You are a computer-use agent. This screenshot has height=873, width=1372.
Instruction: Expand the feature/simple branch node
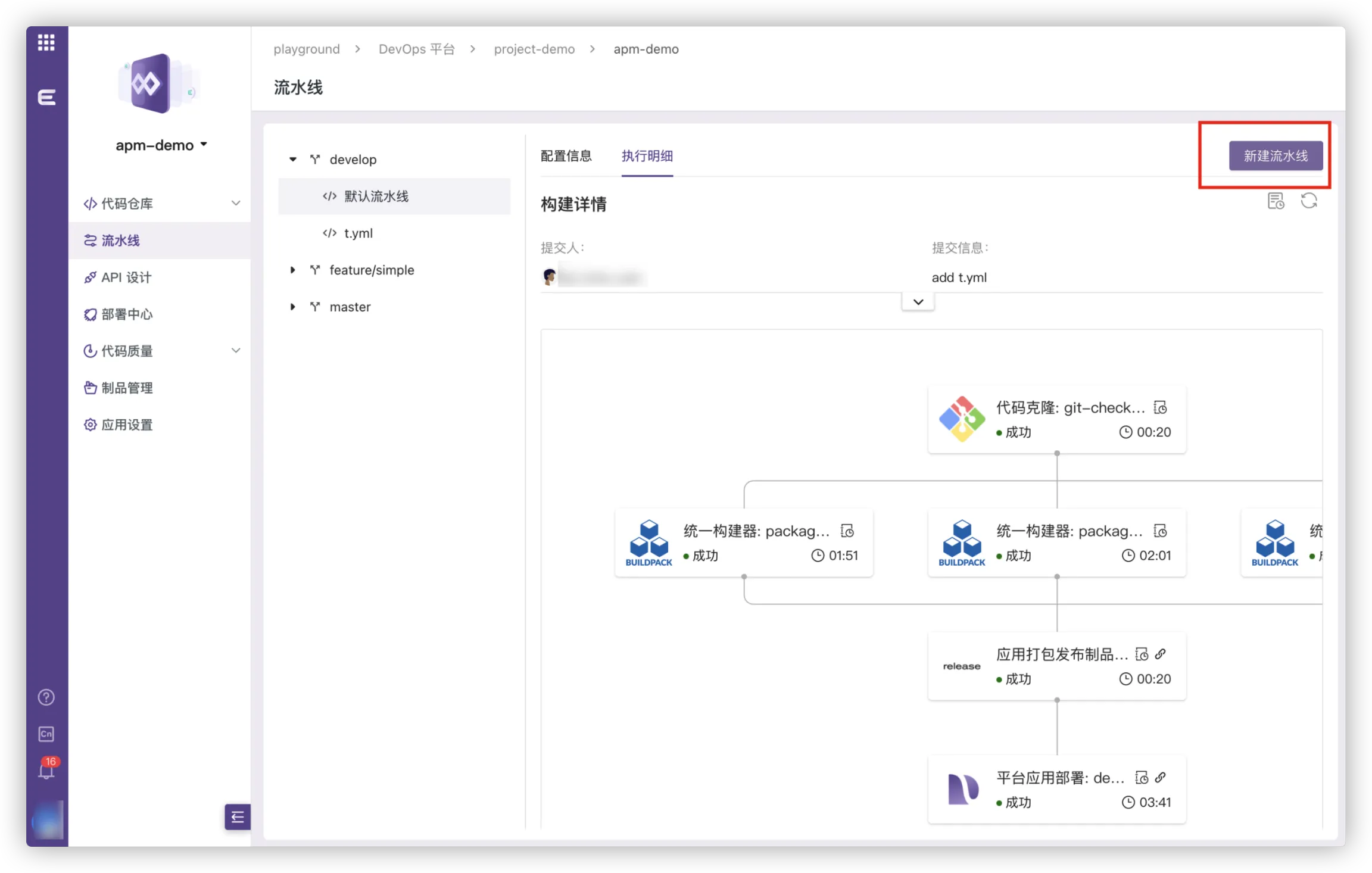coord(293,270)
